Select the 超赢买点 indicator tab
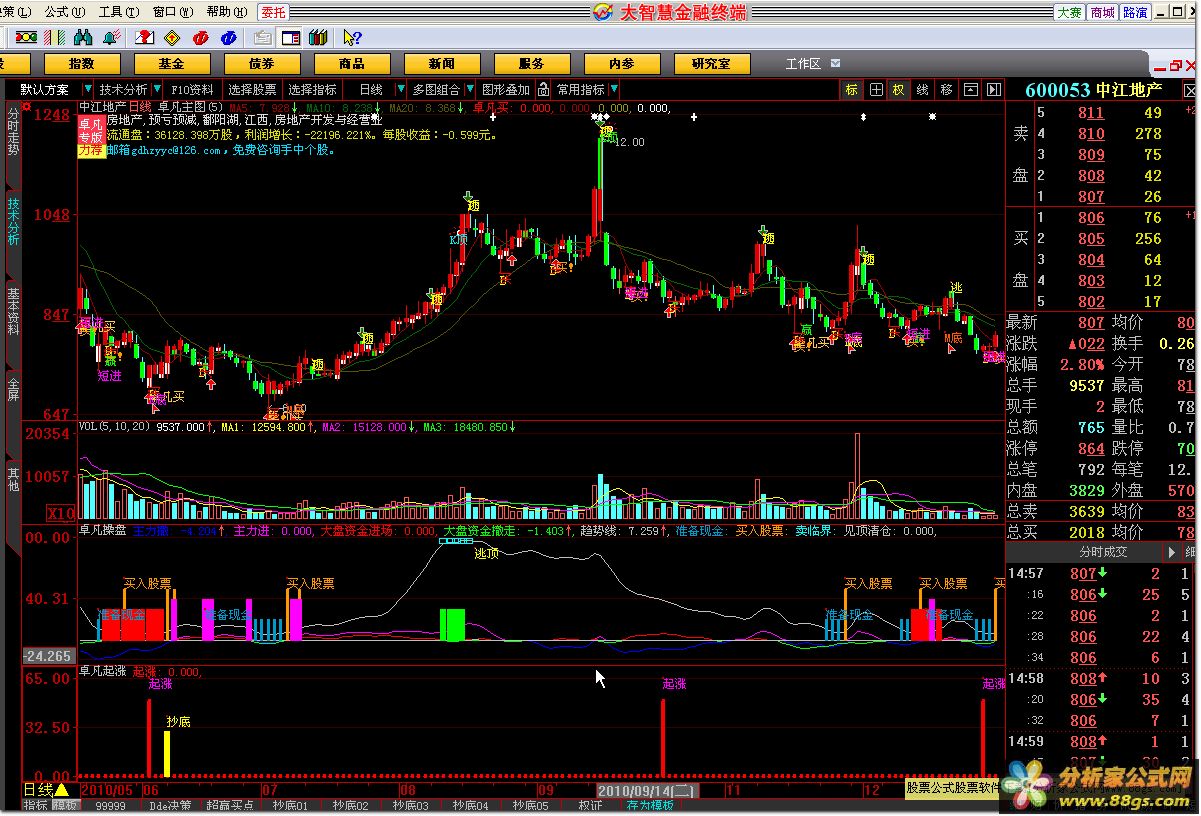The image size is (1201, 816). point(231,805)
